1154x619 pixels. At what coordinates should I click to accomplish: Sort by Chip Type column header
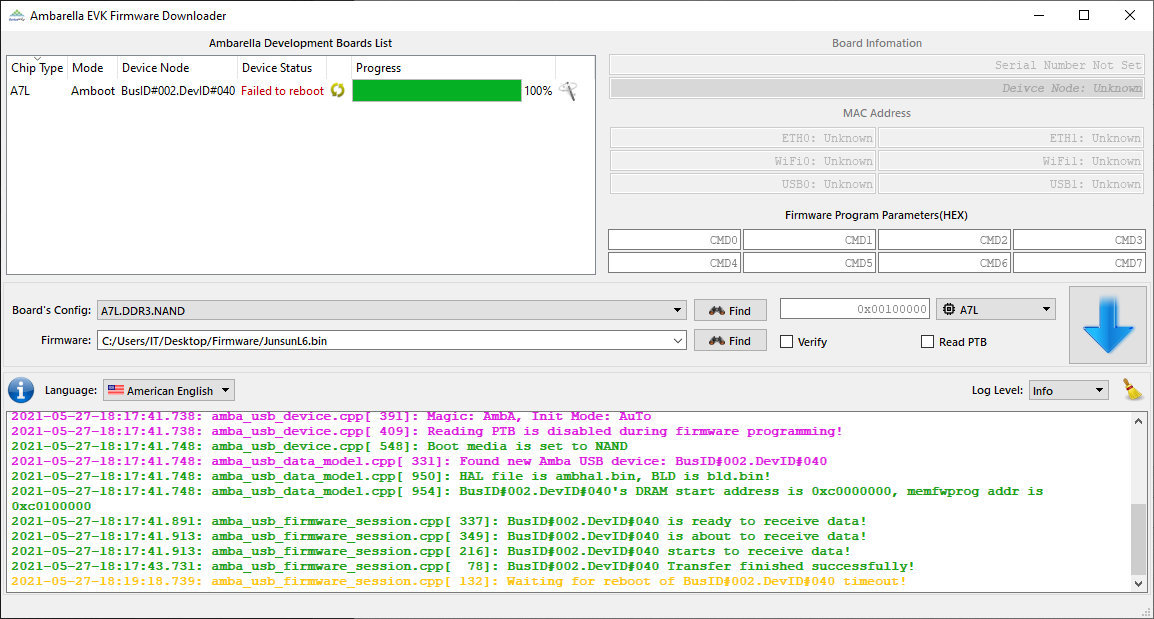coord(37,68)
